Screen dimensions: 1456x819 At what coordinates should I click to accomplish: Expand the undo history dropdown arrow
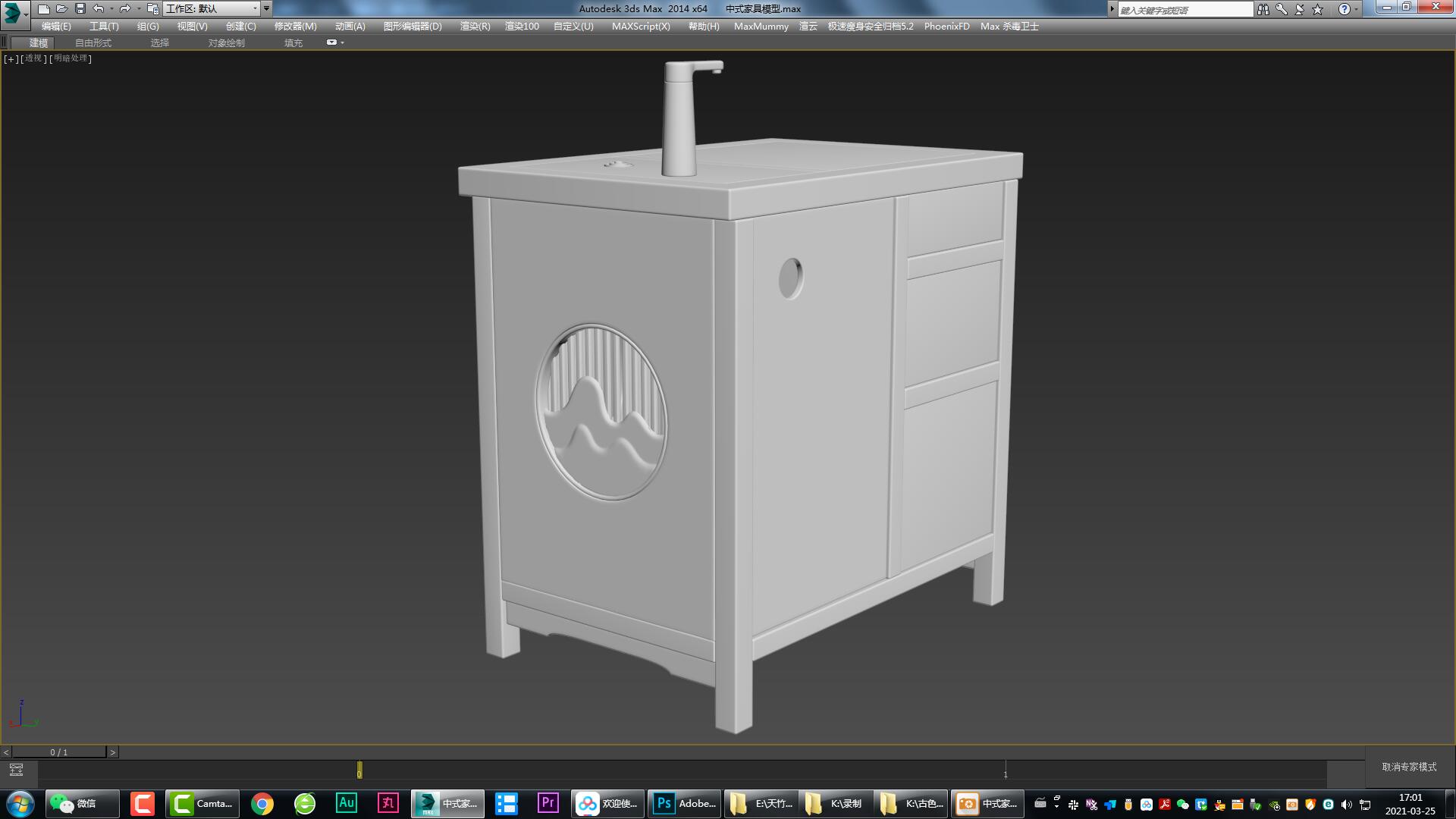[x=111, y=8]
